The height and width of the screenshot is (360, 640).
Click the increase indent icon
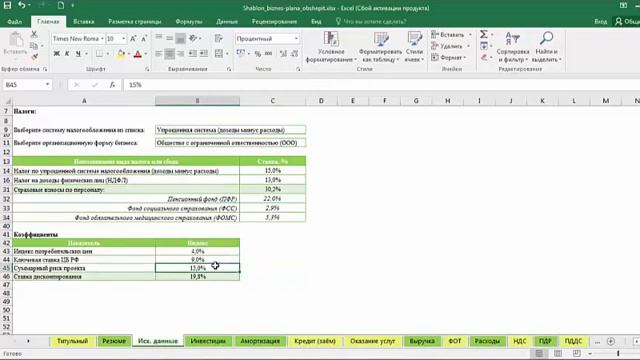click(203, 53)
